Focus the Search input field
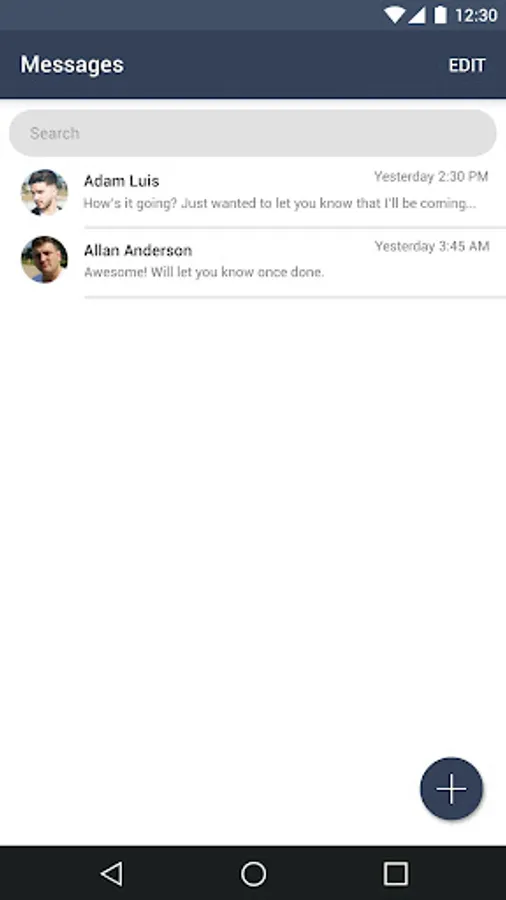 pyautogui.click(x=253, y=133)
